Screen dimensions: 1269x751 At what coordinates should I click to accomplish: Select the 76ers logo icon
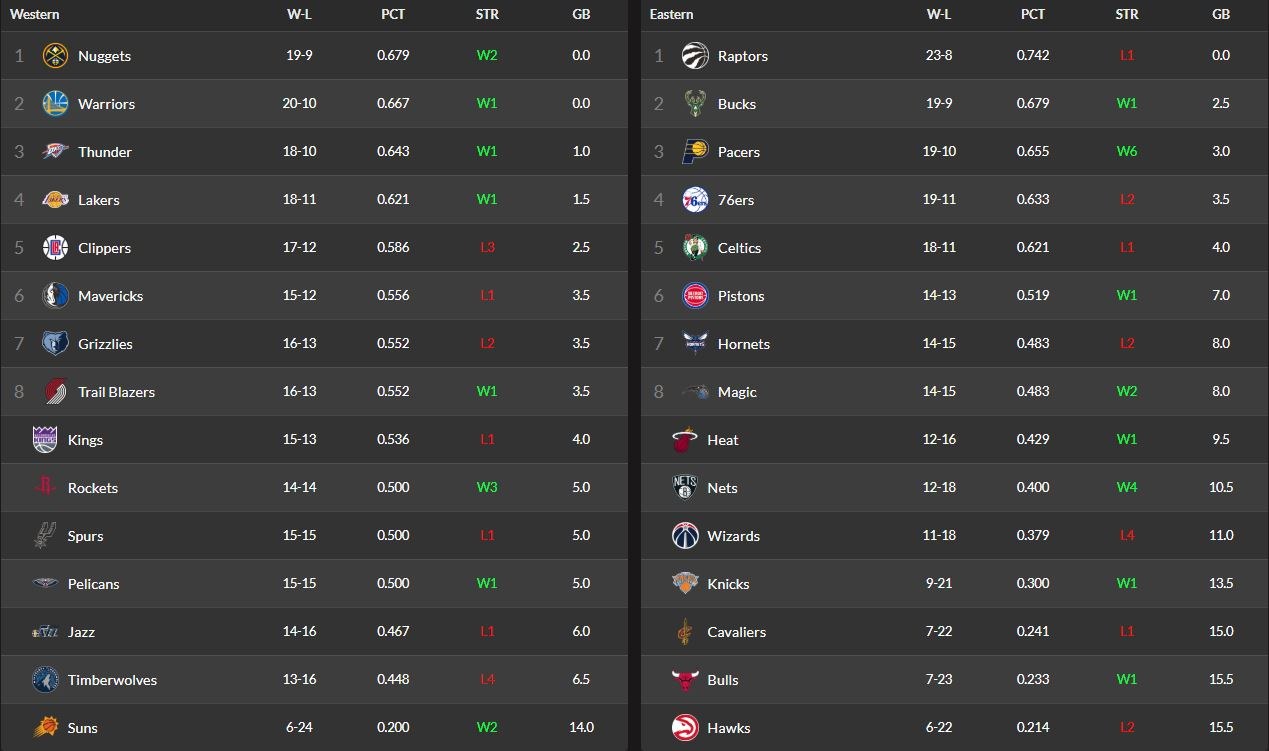(695, 200)
